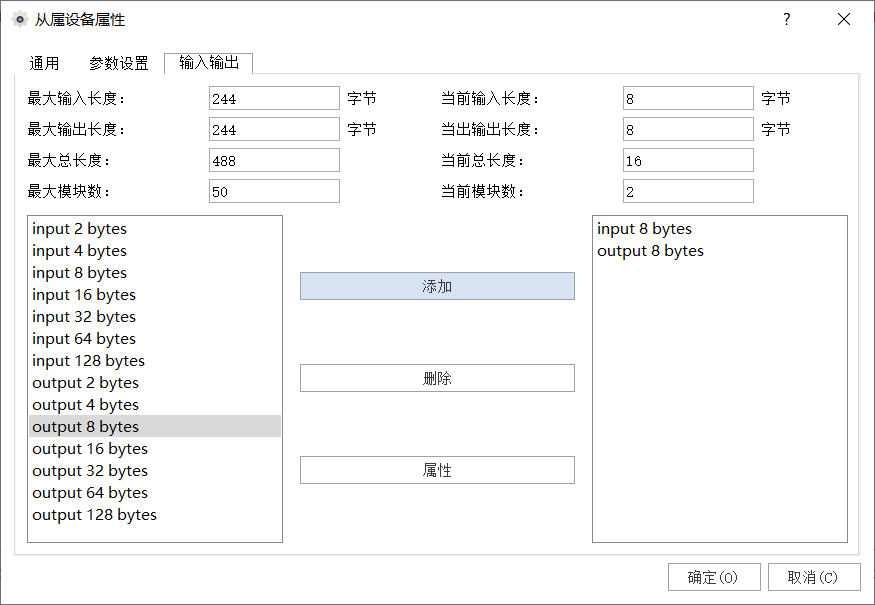Viewport: 875px width, 605px height.
Task: Click the gear icon in title bar
Action: [x=19, y=19]
